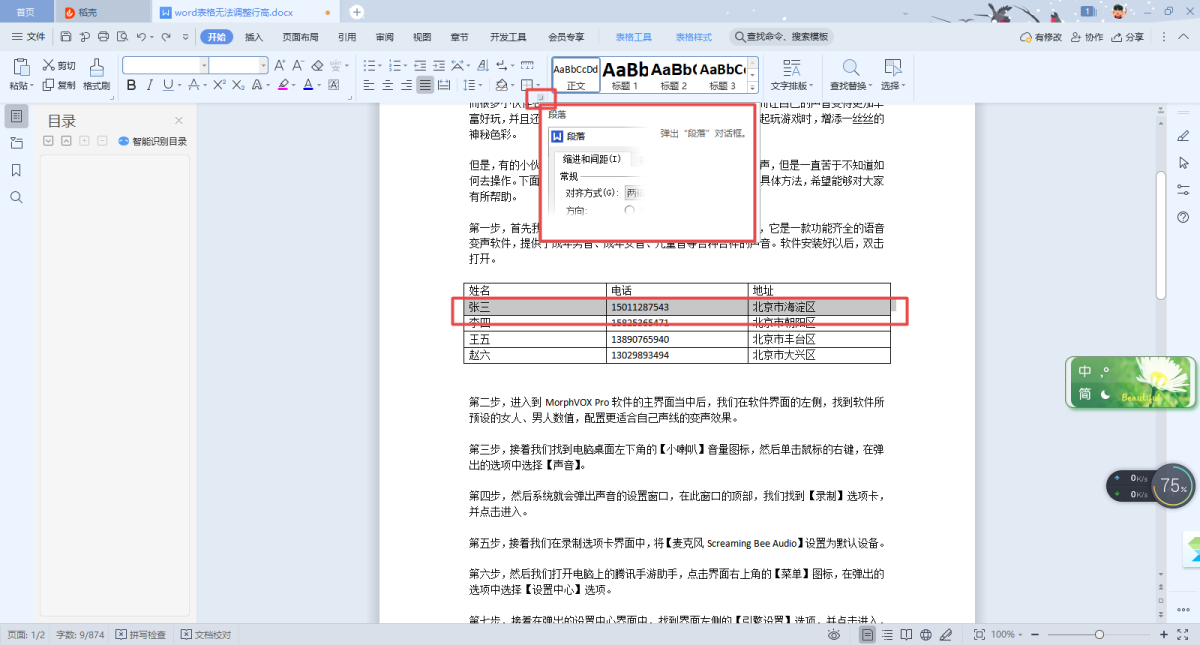Click the save icon in quick access bar
The height and width of the screenshot is (645, 1200).
tap(65, 37)
